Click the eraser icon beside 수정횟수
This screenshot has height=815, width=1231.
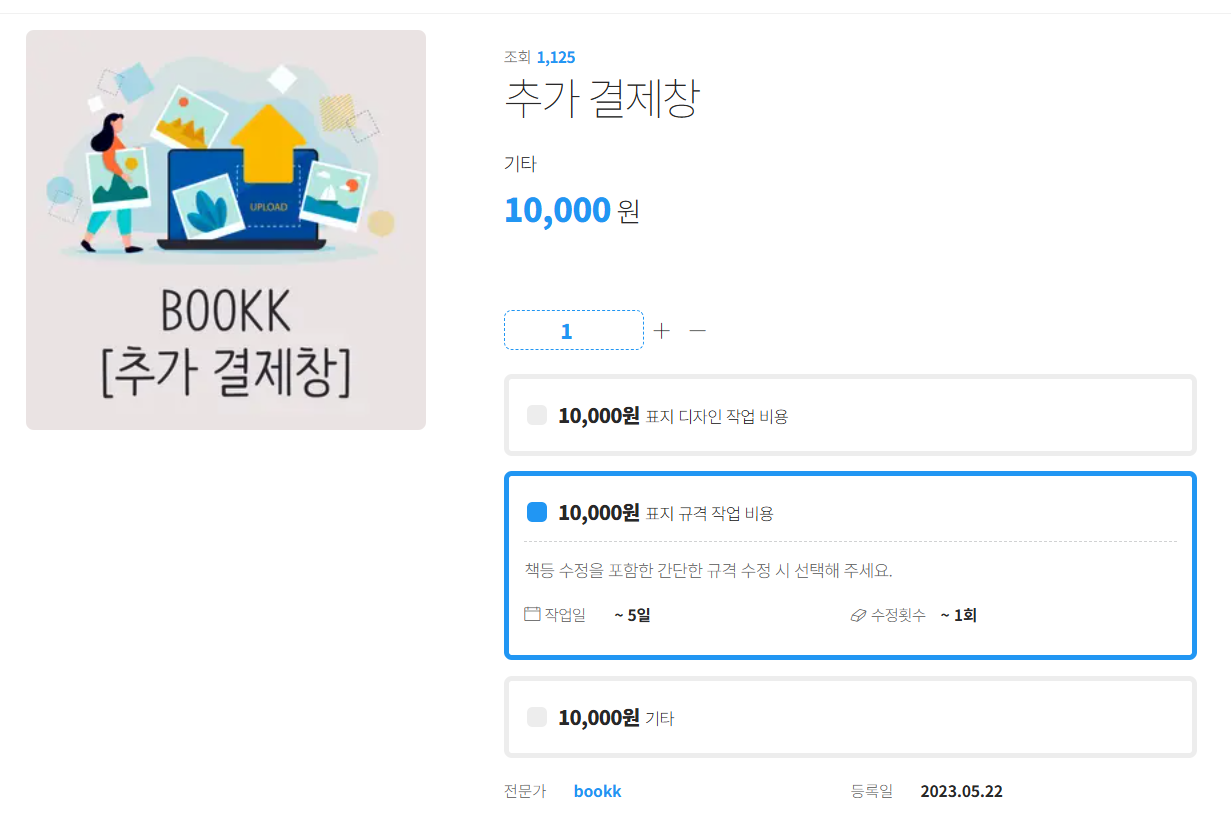tap(858, 615)
